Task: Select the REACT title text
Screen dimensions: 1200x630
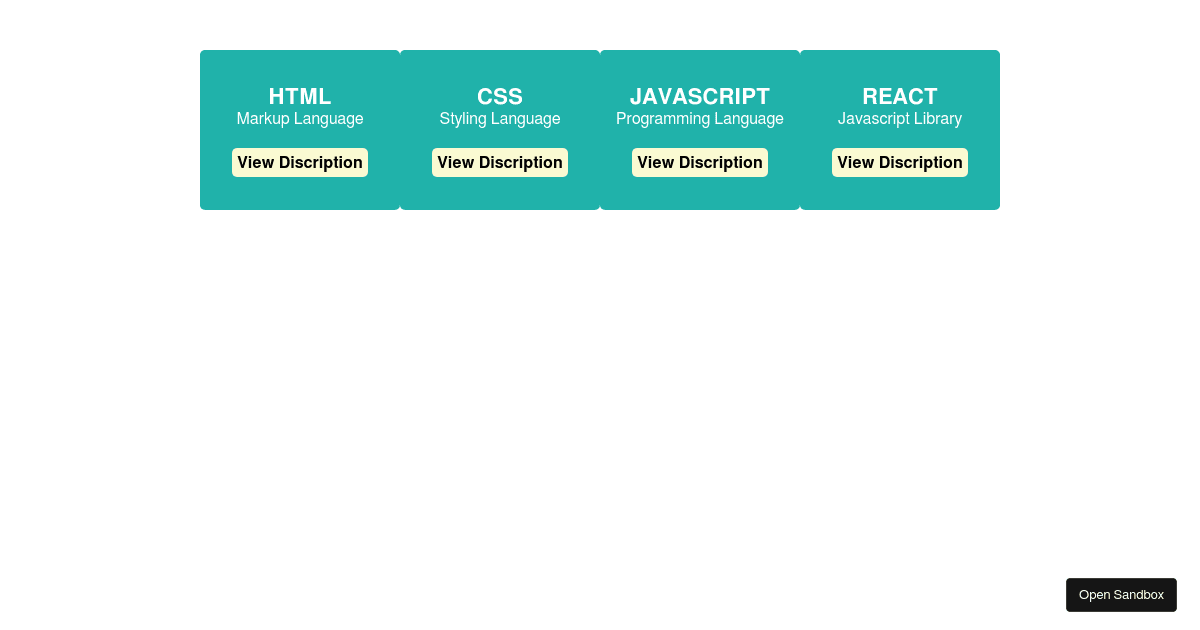Action: (900, 97)
